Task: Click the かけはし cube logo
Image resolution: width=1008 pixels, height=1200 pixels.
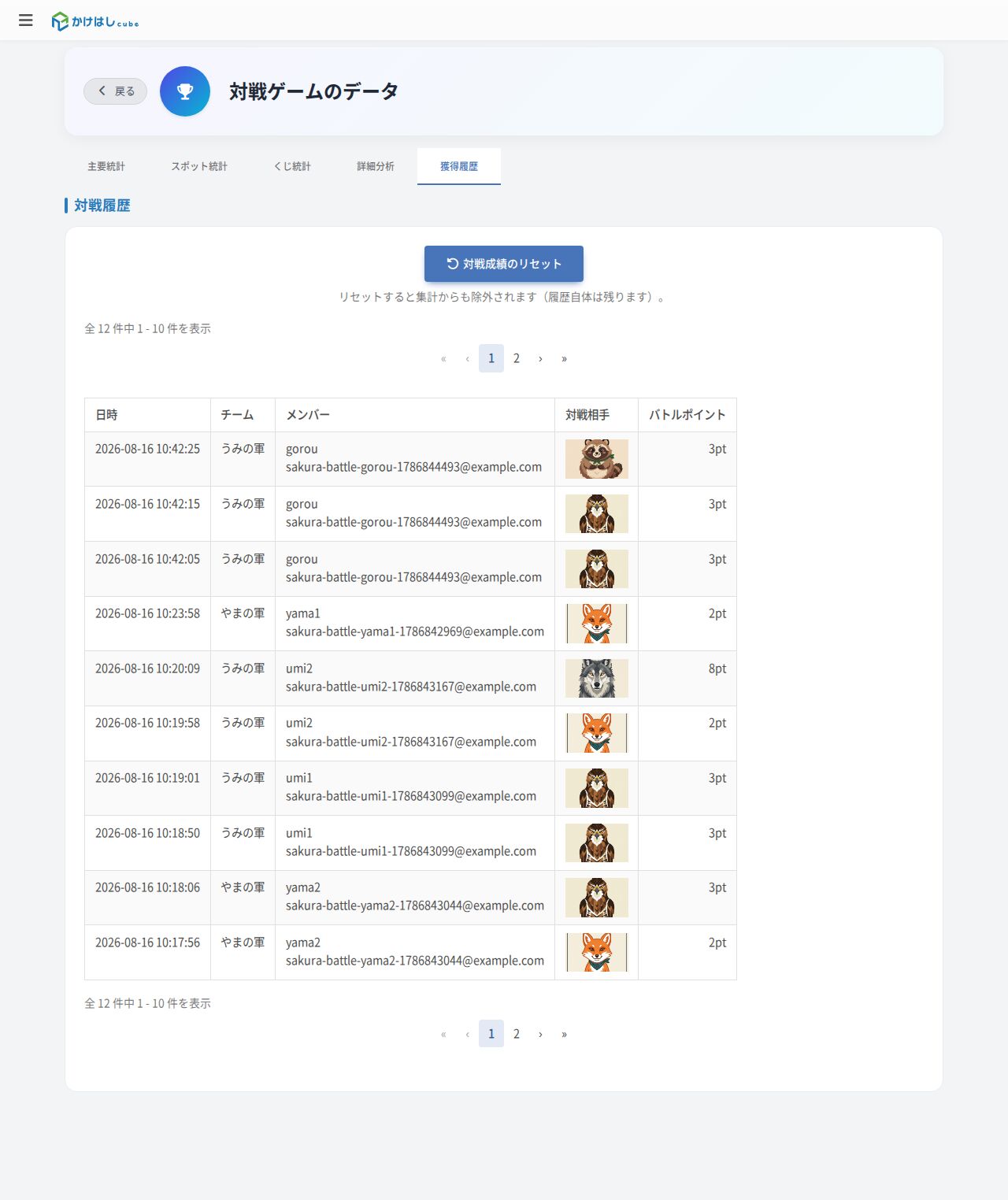Action: pos(95,21)
